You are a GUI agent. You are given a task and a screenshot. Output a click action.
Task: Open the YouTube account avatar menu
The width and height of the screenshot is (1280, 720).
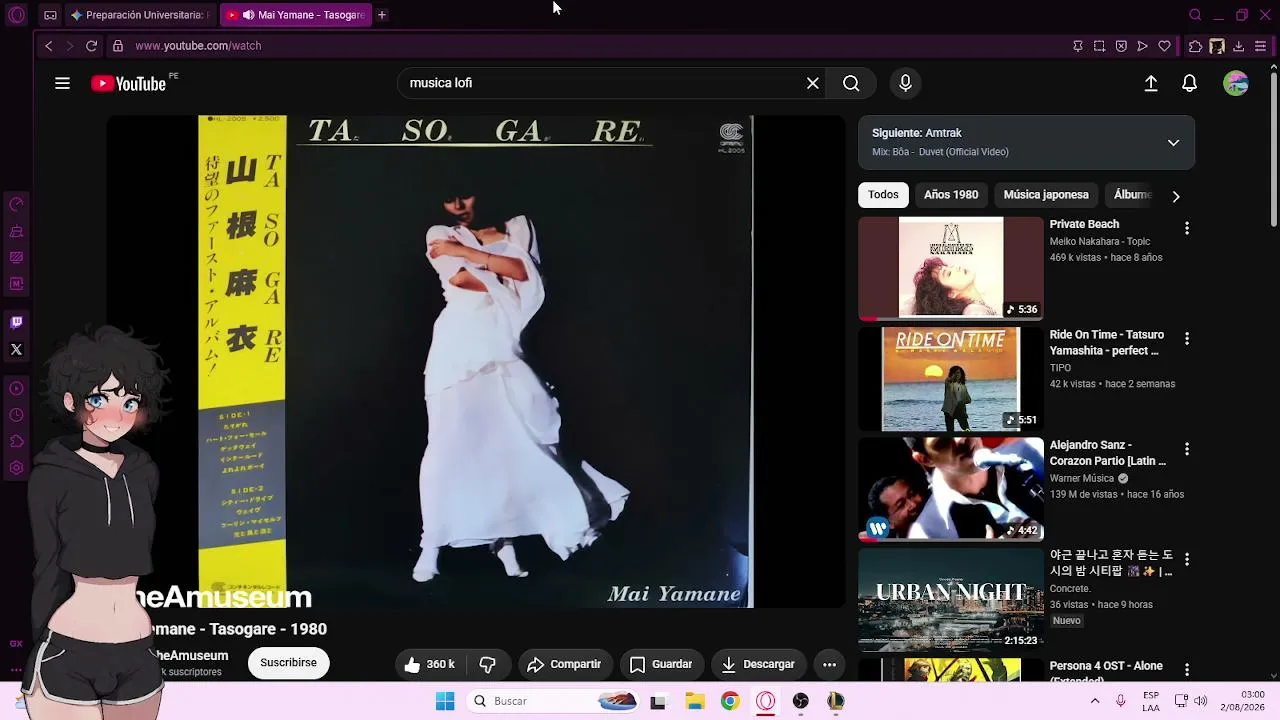pos(1236,84)
